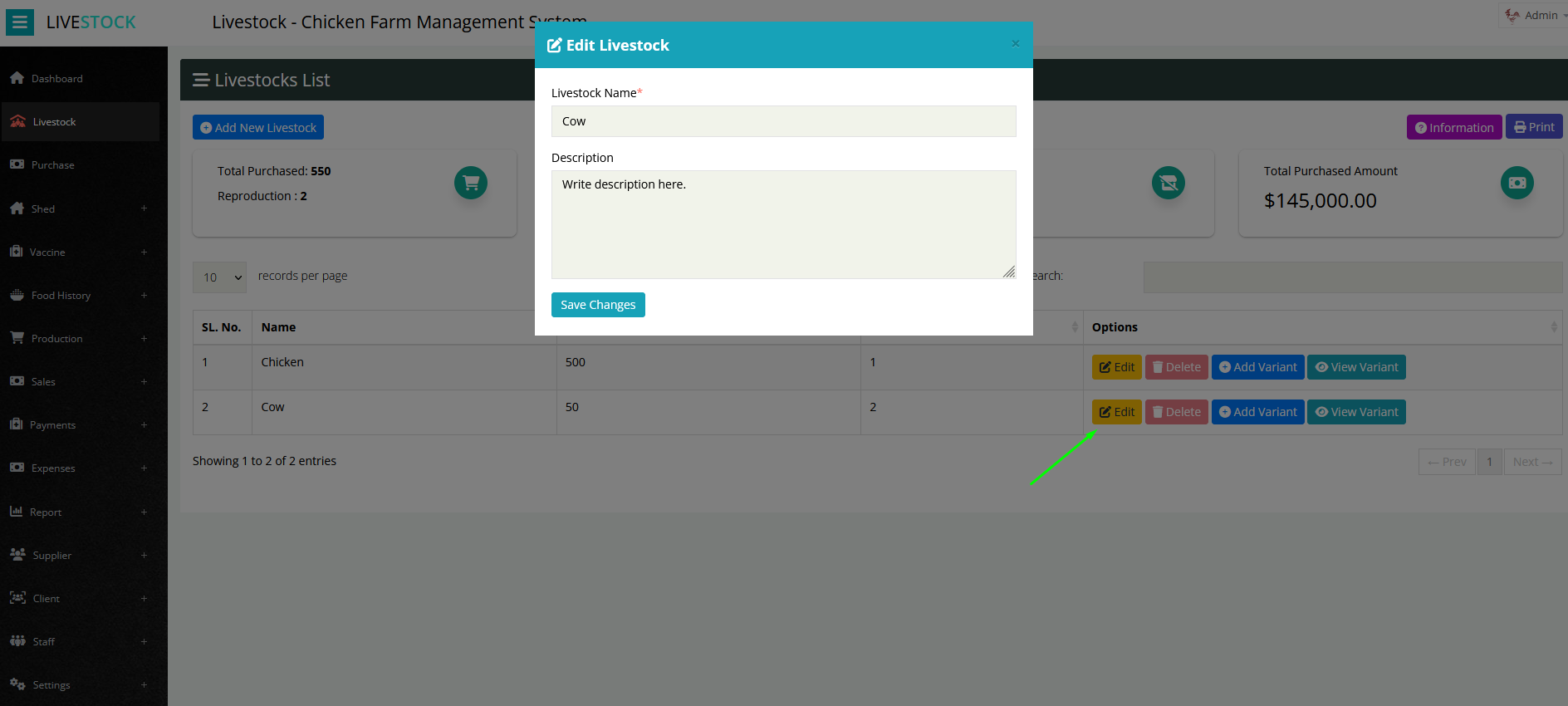Viewport: 1568px width, 706px height.
Task: Click the money icon in Total Purchased Amount card
Action: 1517,183
